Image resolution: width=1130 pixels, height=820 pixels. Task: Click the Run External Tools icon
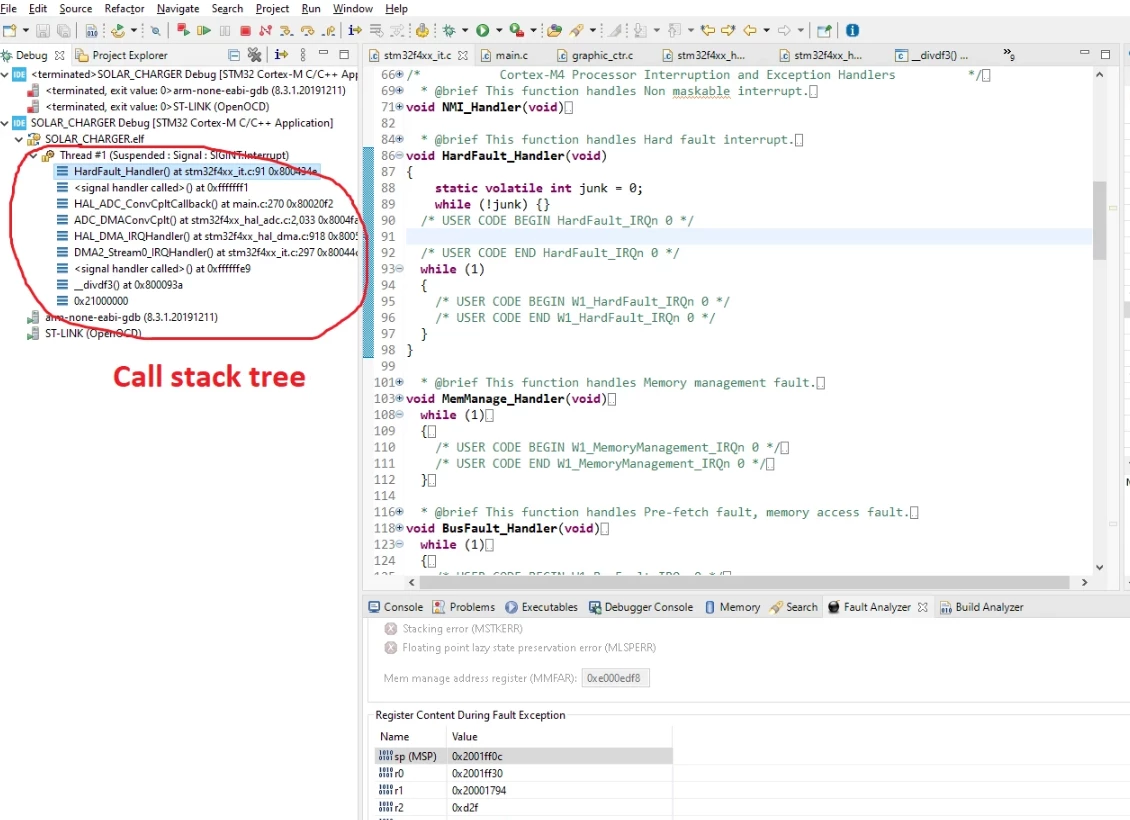point(517,30)
